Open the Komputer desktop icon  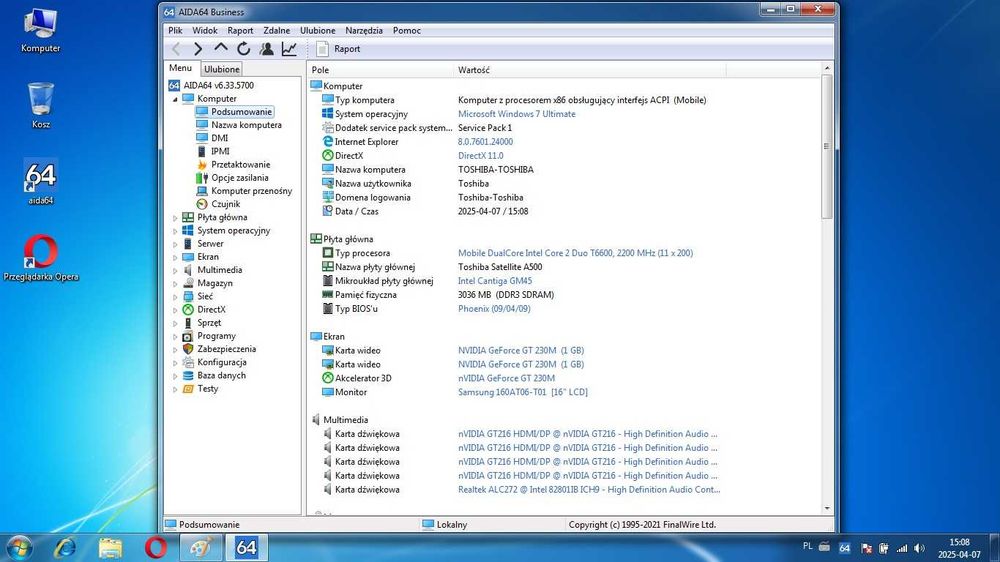click(40, 30)
